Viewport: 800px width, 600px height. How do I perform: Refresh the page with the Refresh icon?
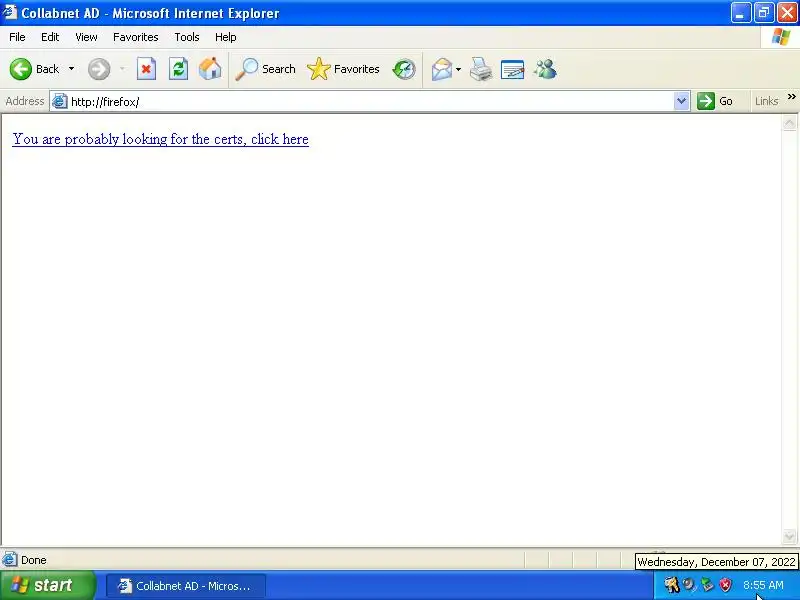click(178, 69)
